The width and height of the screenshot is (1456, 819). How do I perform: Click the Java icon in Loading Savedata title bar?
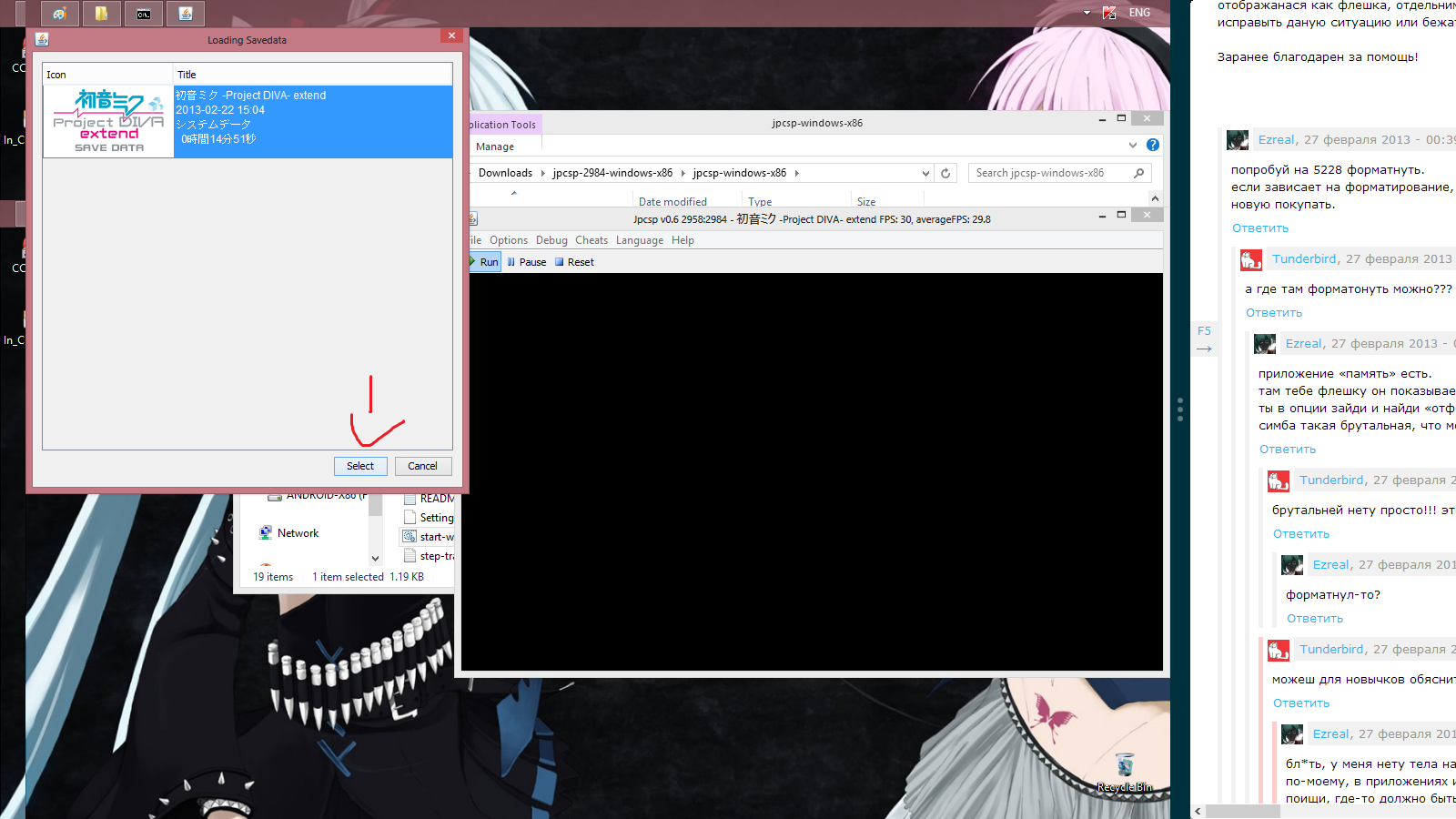(x=42, y=39)
